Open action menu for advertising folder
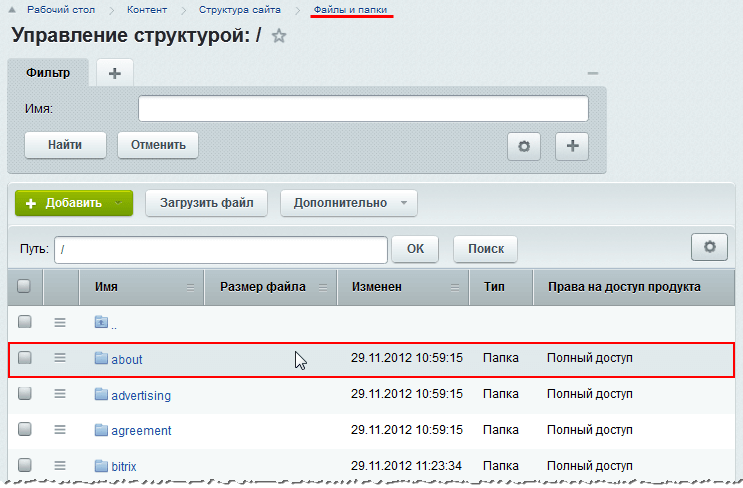743x488 pixels. click(x=60, y=394)
